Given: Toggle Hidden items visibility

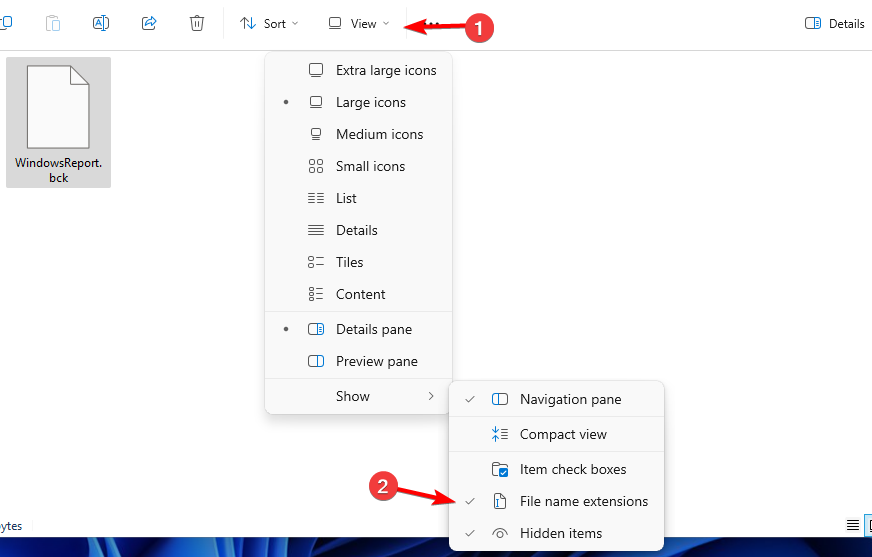Looking at the screenshot, I should [560, 533].
